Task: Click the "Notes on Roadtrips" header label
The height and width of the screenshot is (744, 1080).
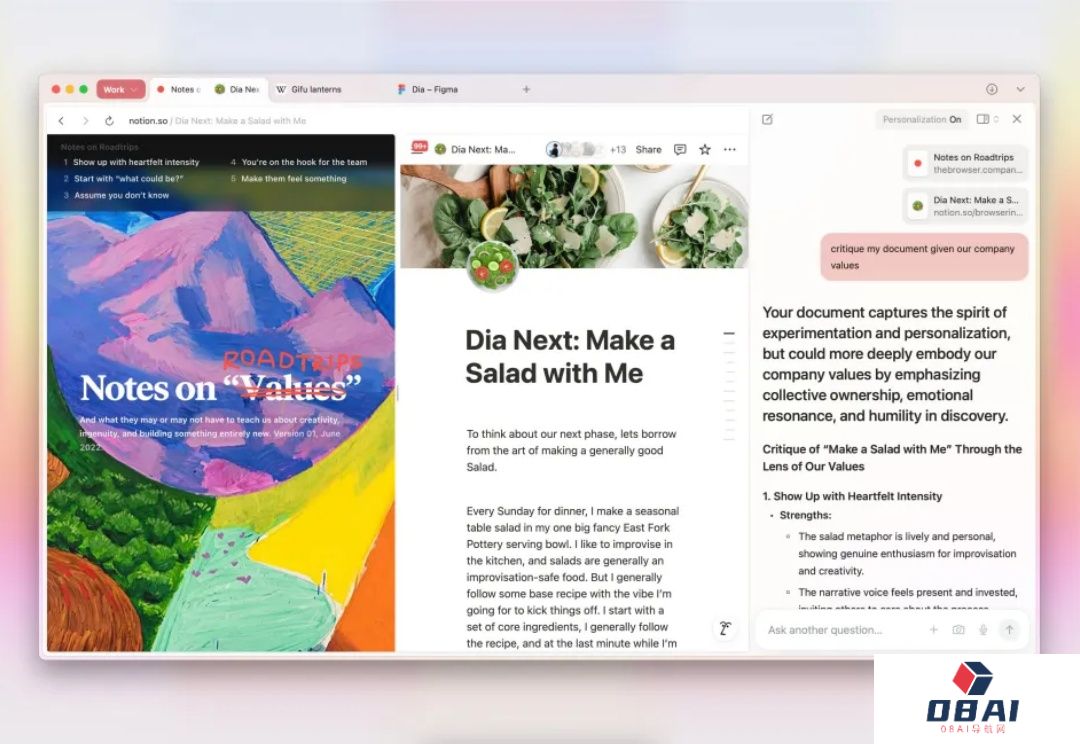Action: click(99, 147)
